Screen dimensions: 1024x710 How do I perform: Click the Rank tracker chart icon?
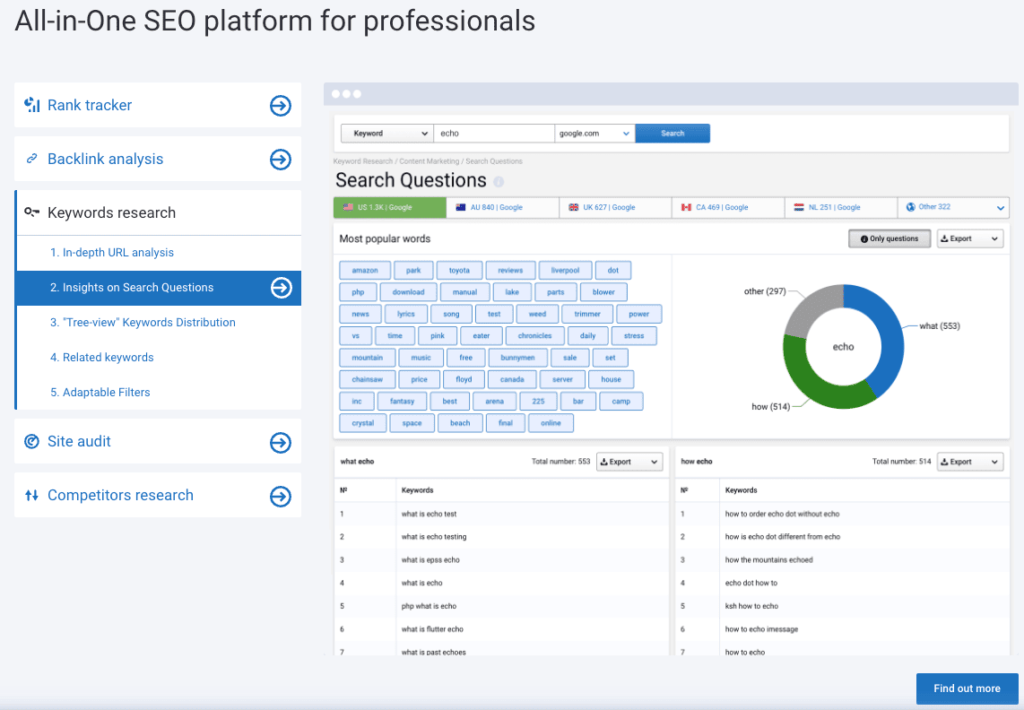32,105
